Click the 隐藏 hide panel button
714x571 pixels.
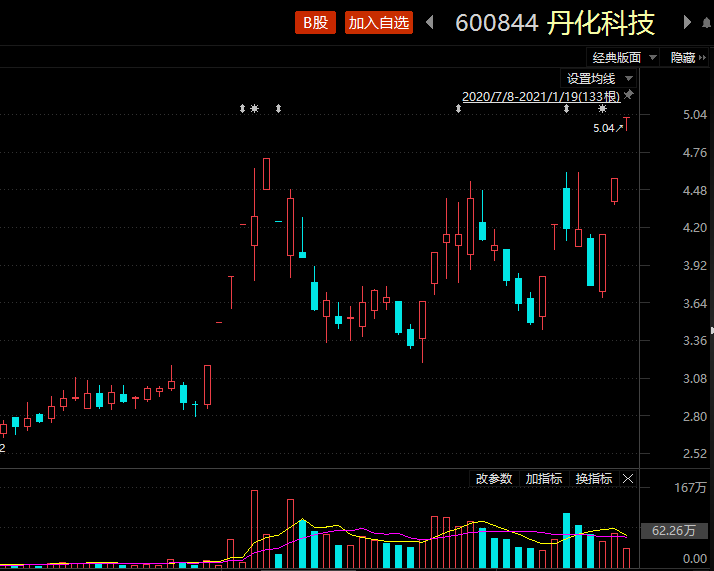click(687, 58)
